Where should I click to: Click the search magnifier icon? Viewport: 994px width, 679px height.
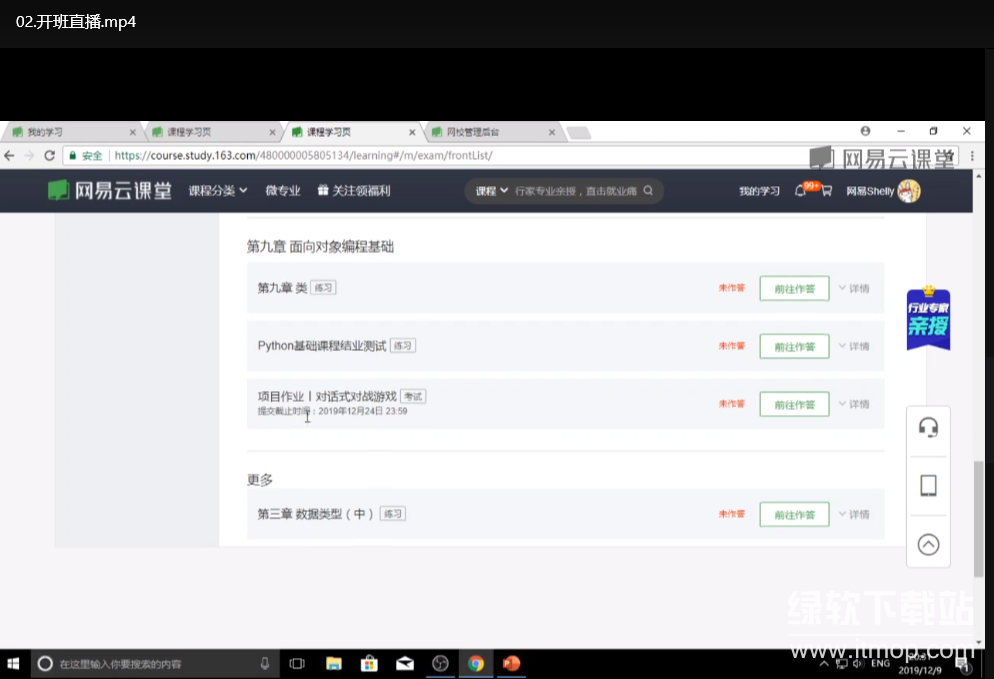(648, 191)
